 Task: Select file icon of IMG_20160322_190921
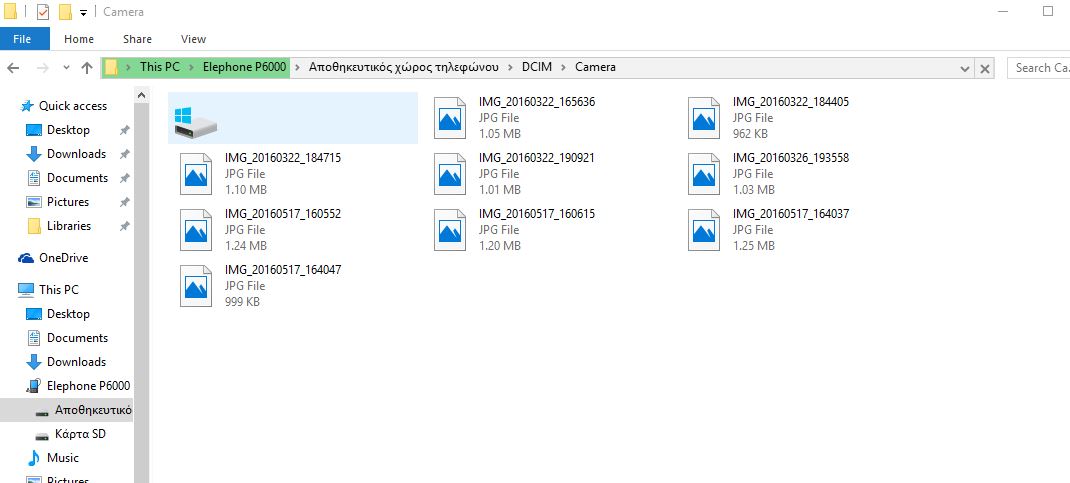coord(450,174)
